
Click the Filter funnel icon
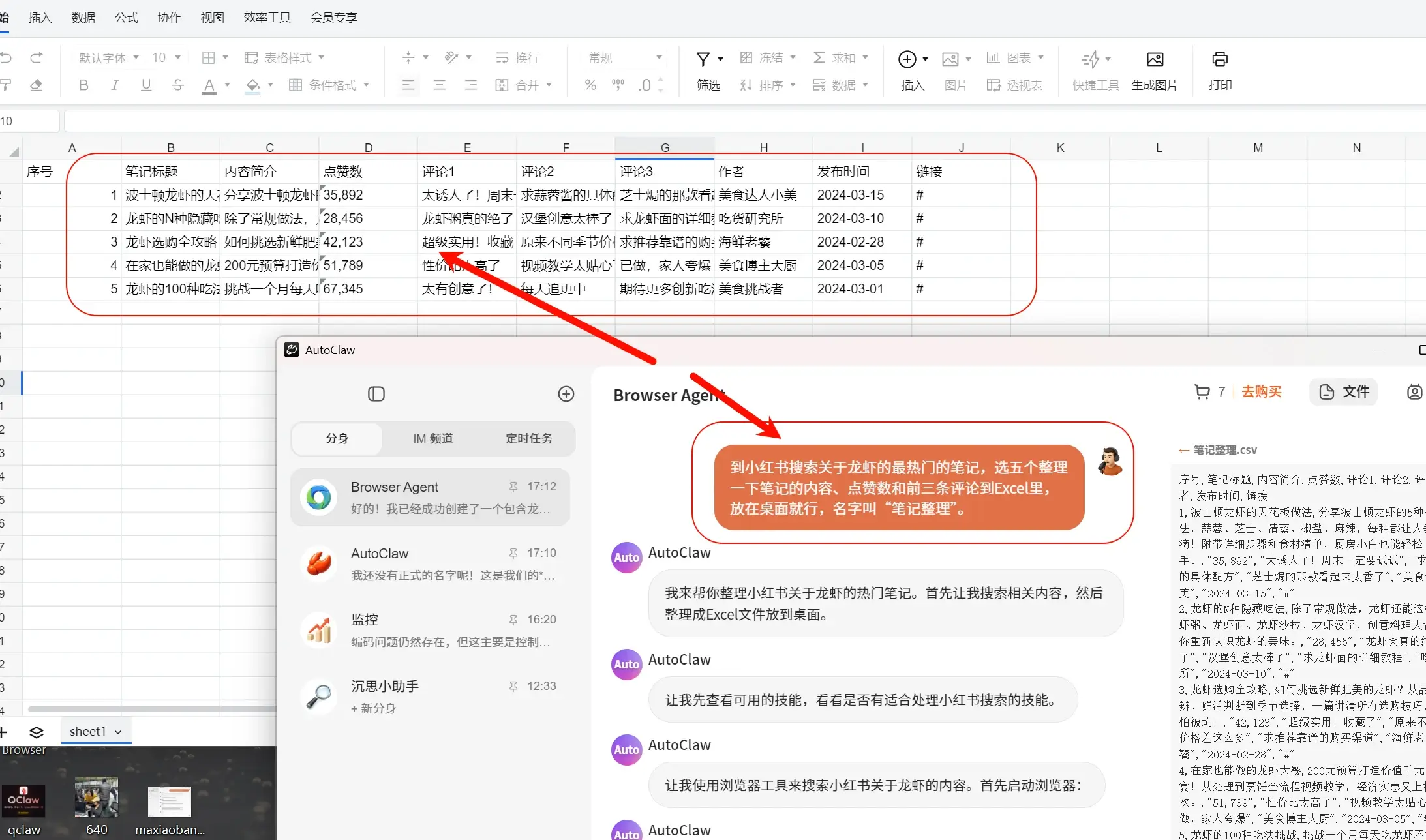(x=703, y=59)
